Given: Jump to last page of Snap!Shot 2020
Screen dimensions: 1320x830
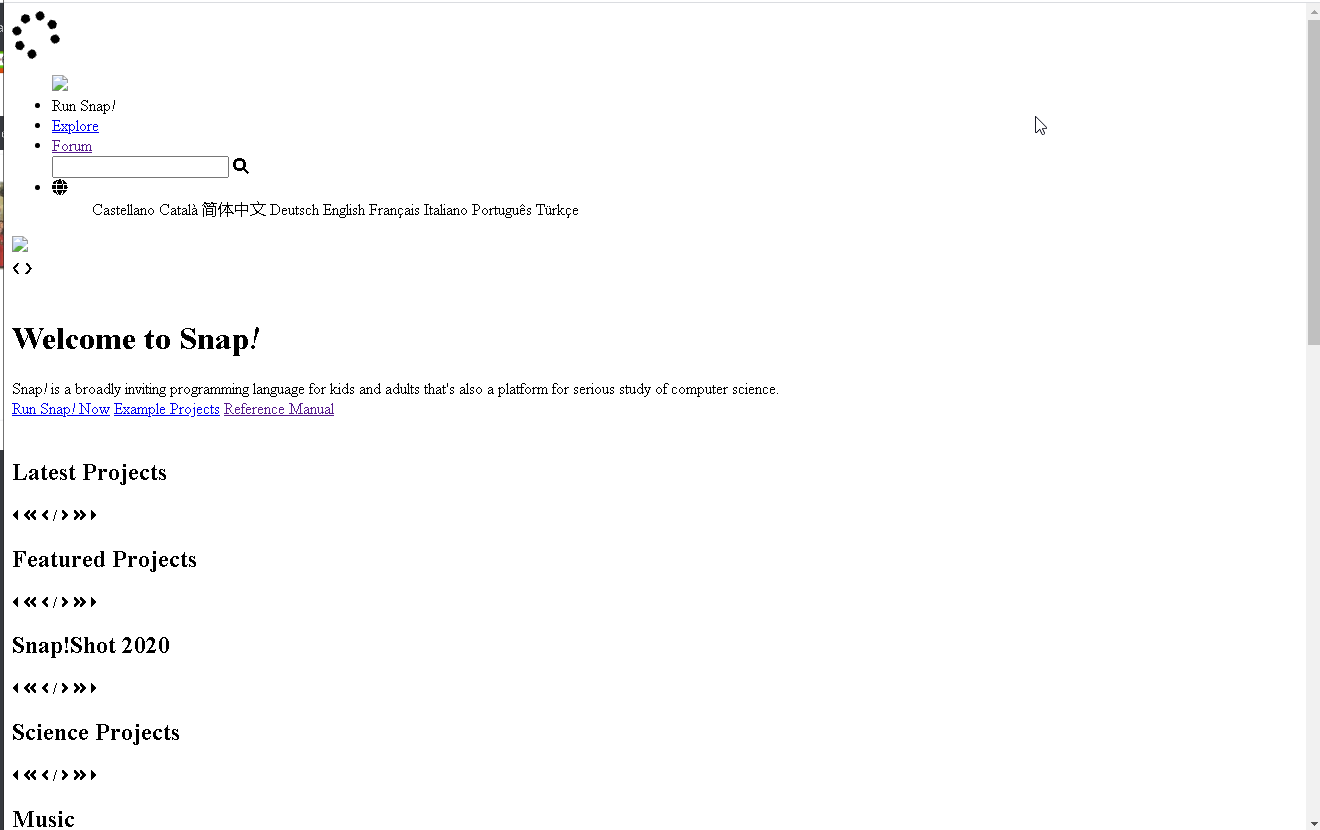Looking at the screenshot, I should tap(80, 688).
